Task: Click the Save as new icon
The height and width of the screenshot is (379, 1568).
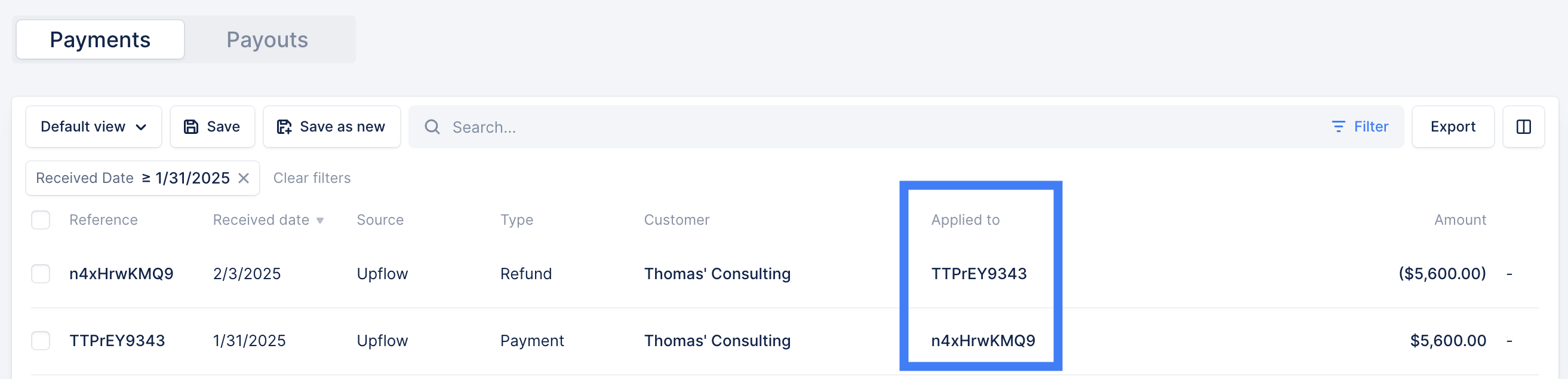Action: coord(284,127)
